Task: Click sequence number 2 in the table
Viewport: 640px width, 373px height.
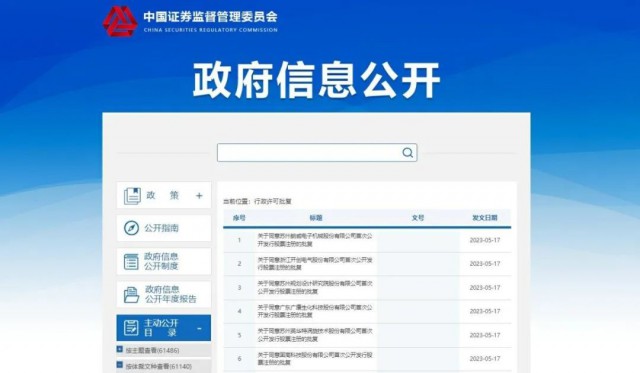Action: coord(240,264)
